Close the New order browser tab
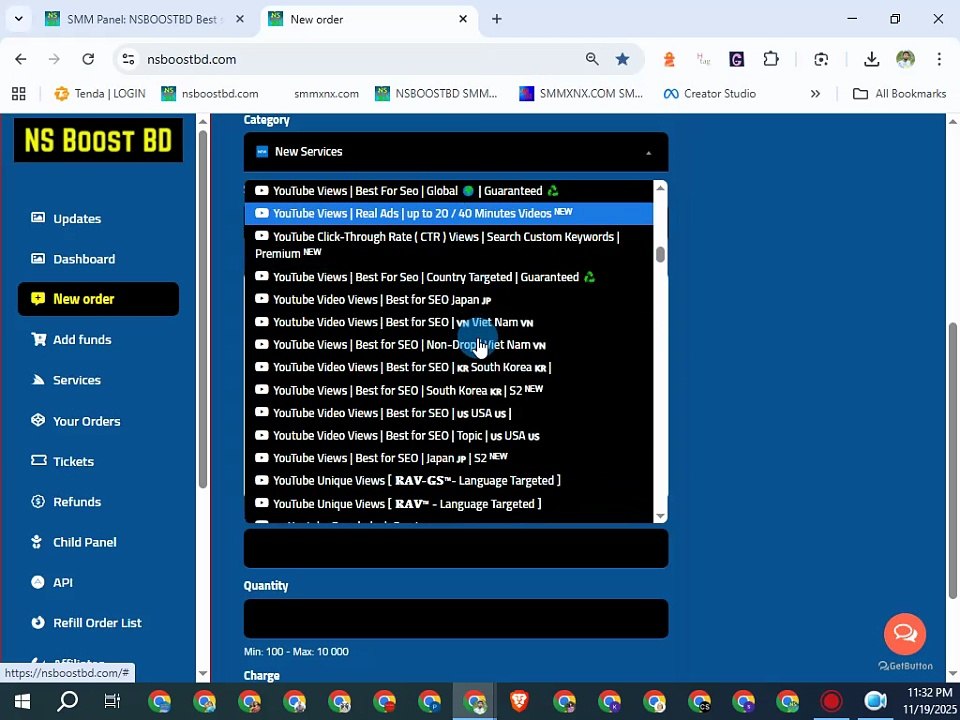The image size is (960, 720). pyautogui.click(x=463, y=19)
